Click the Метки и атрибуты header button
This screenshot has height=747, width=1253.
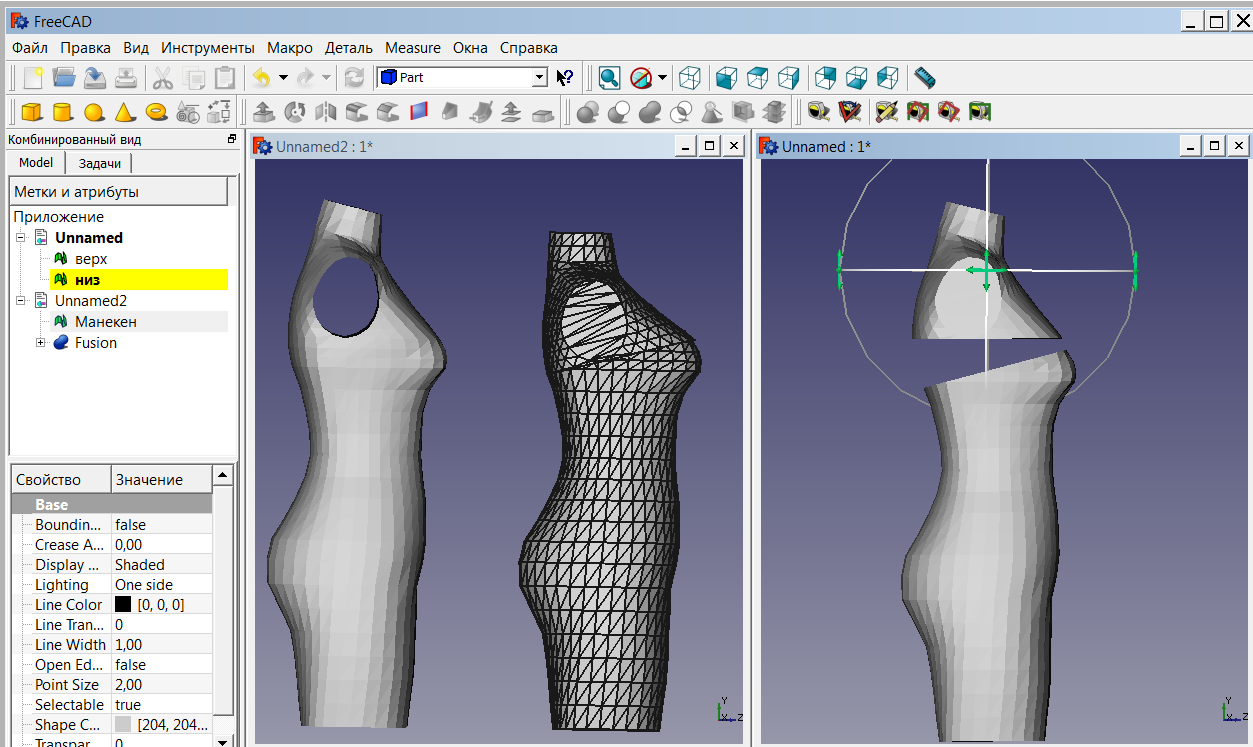(119, 192)
